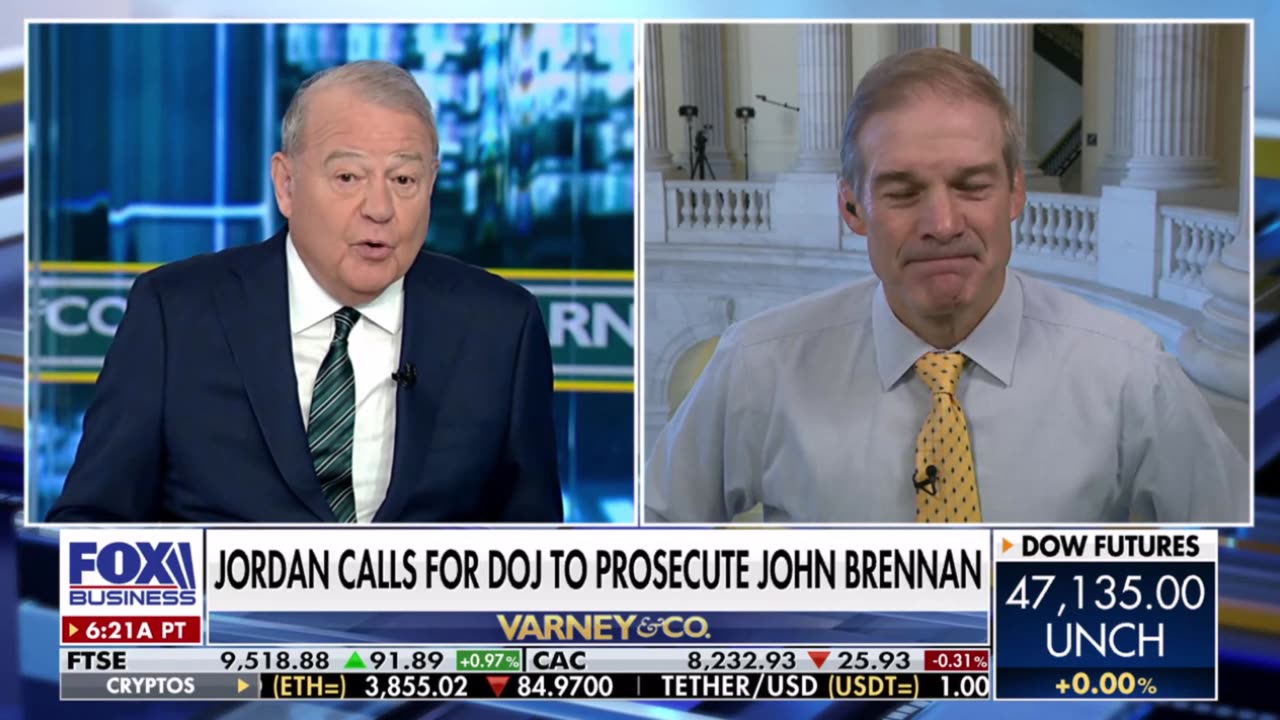Click the orange Dow Futures triangle

pos(1008,546)
